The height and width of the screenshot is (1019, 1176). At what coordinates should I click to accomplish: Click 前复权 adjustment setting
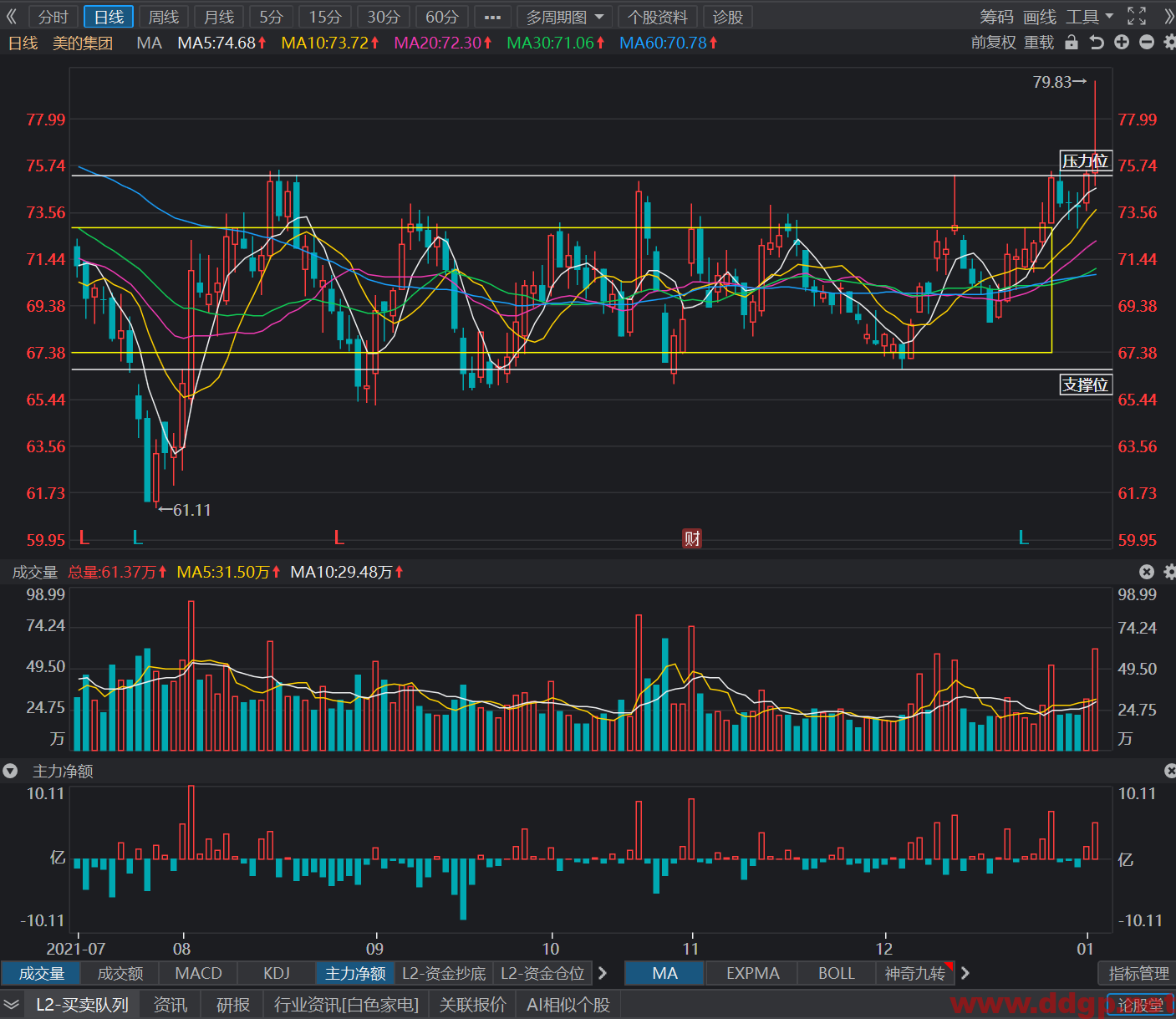(993, 43)
